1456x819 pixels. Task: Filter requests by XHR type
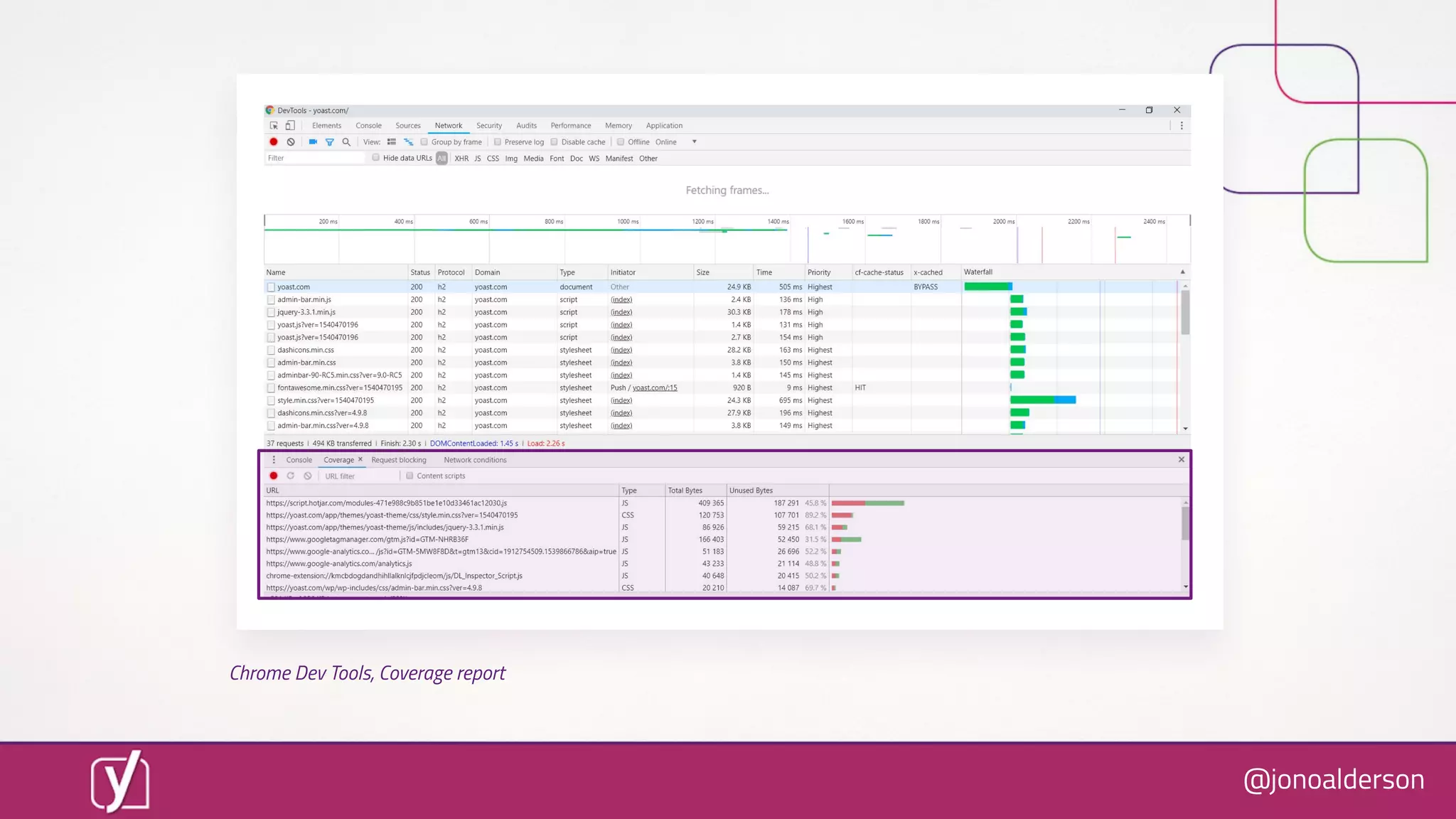click(461, 159)
